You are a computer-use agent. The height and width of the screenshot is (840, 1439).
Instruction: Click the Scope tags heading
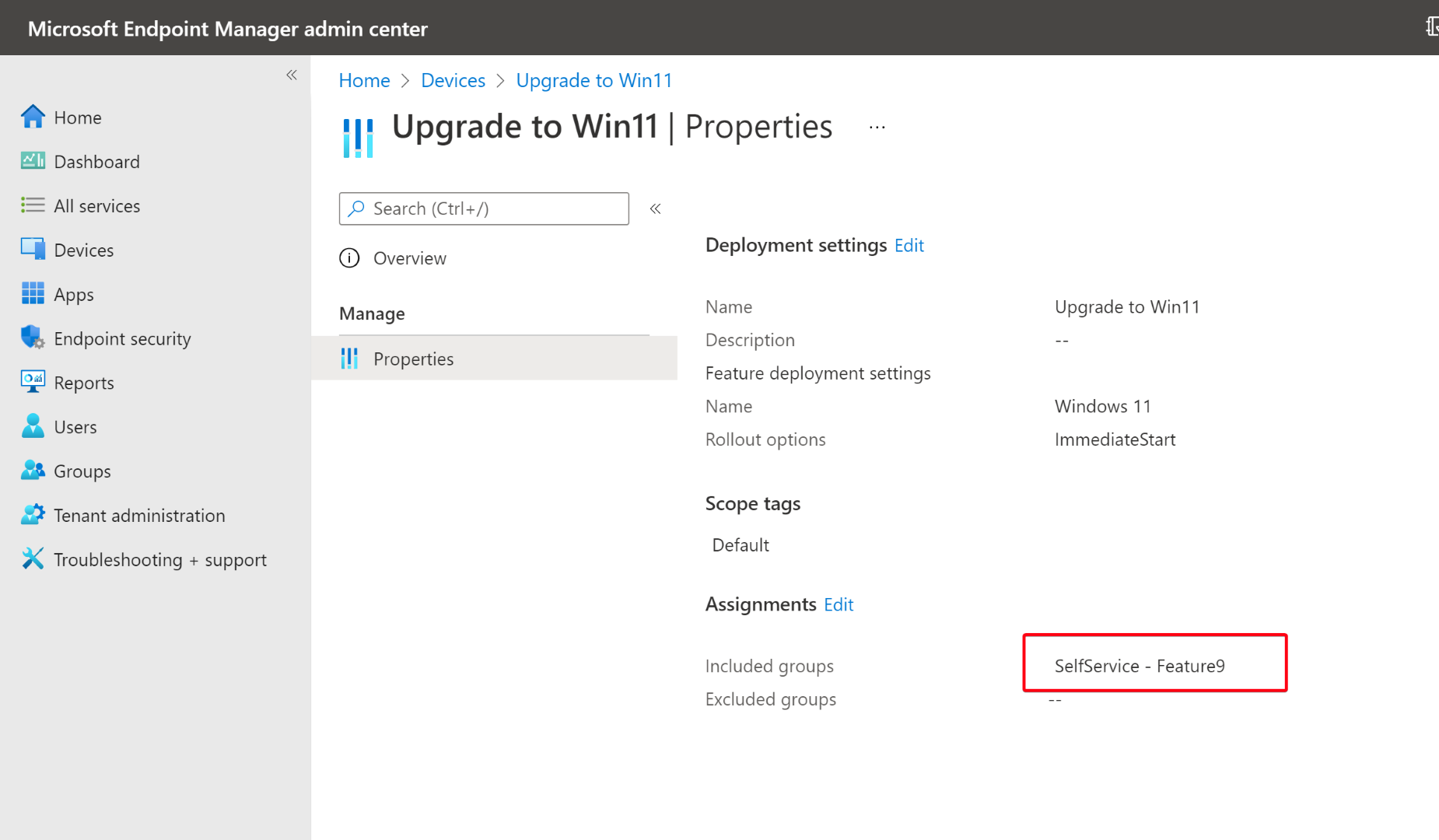753,504
